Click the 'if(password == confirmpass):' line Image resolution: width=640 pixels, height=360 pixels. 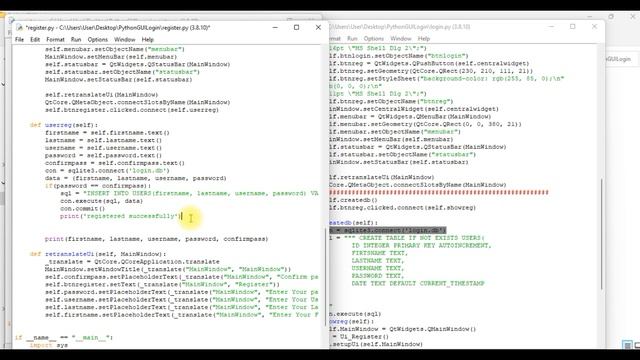coord(98,186)
